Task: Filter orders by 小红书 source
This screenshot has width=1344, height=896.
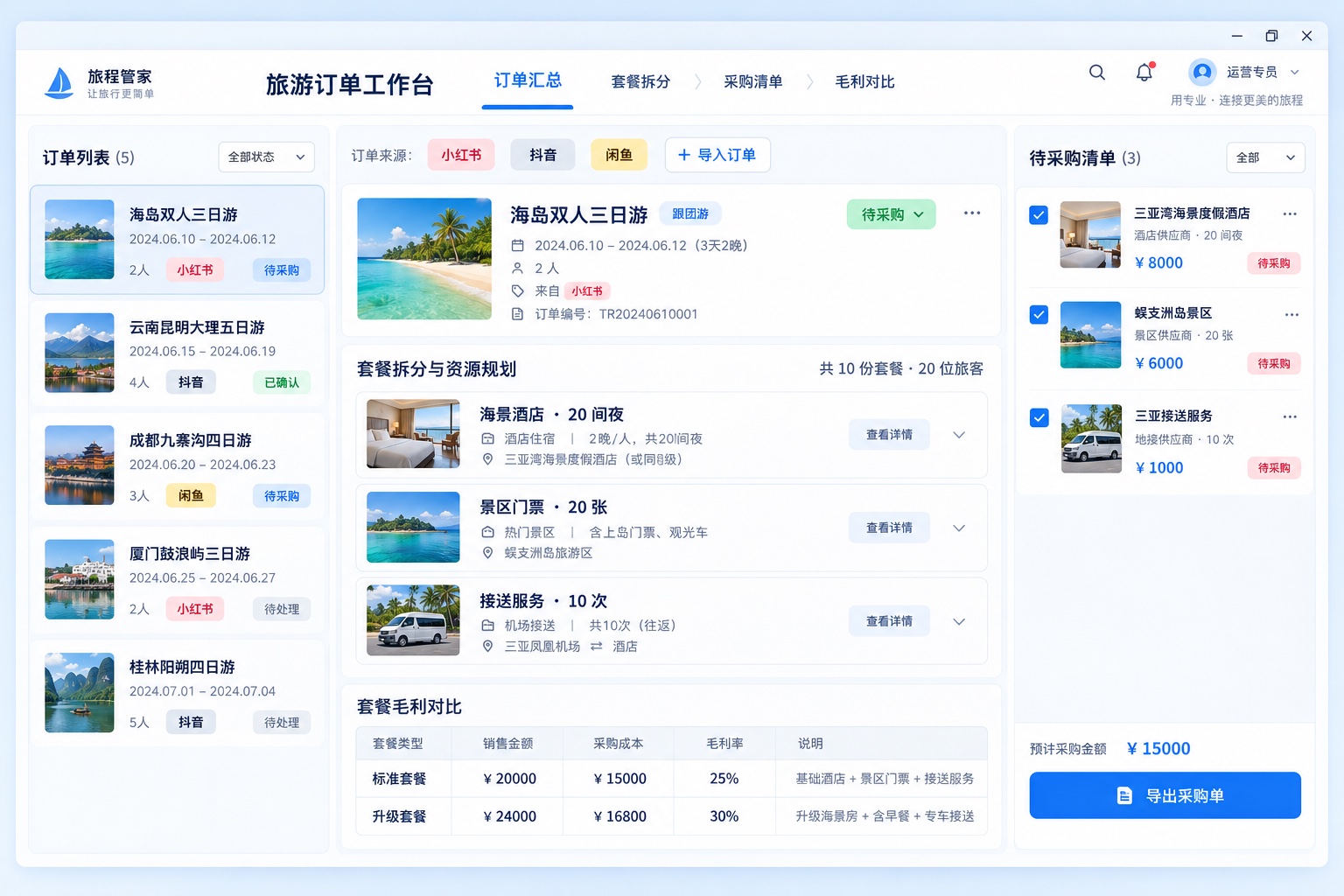Action: (x=461, y=155)
